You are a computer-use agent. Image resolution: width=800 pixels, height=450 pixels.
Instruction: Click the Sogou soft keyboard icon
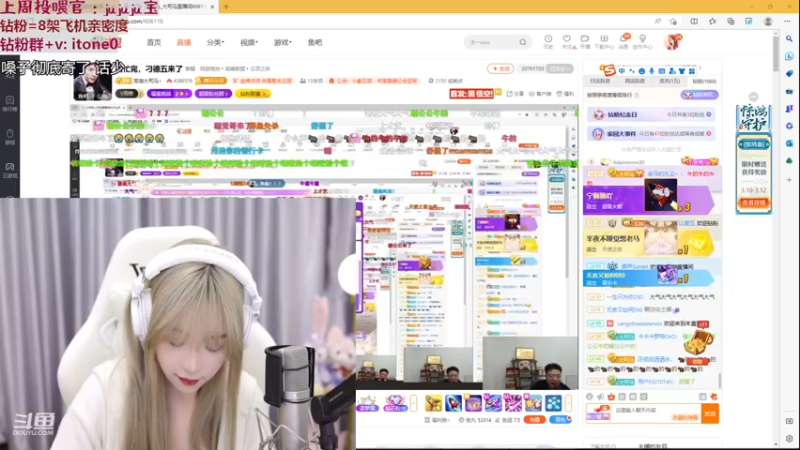coord(662,71)
